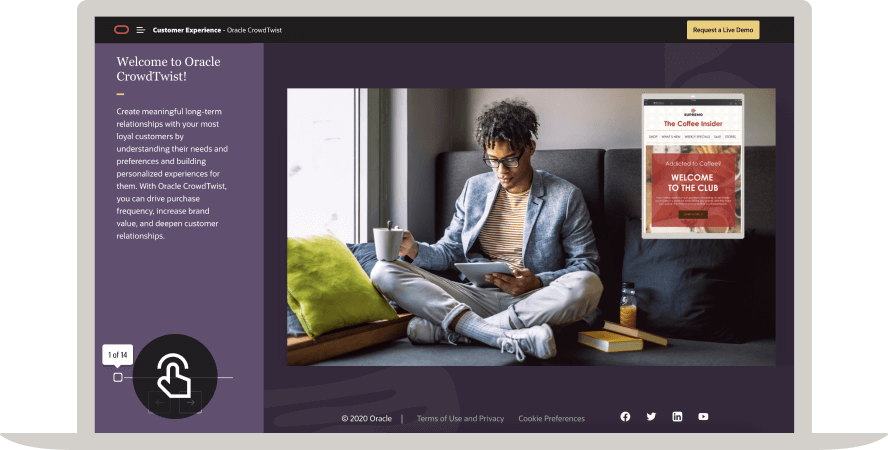Screen dimensions: 888x450
Task: Open Terms of Use and Privacy link
Action: click(460, 419)
